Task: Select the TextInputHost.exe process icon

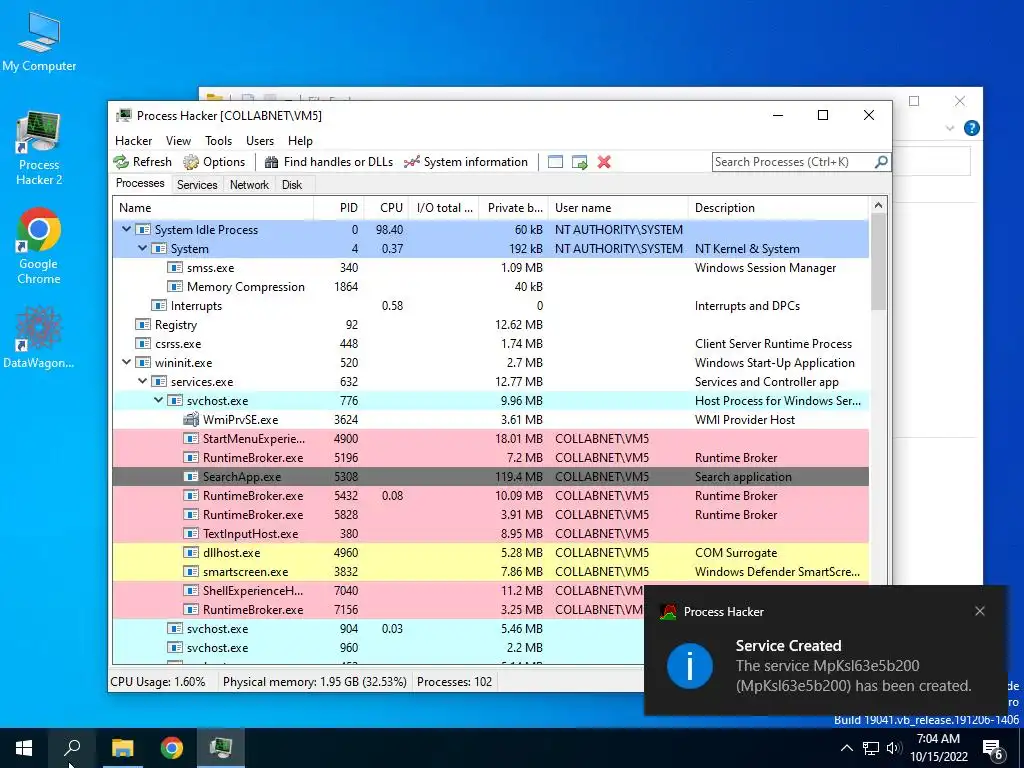Action: 191,534
